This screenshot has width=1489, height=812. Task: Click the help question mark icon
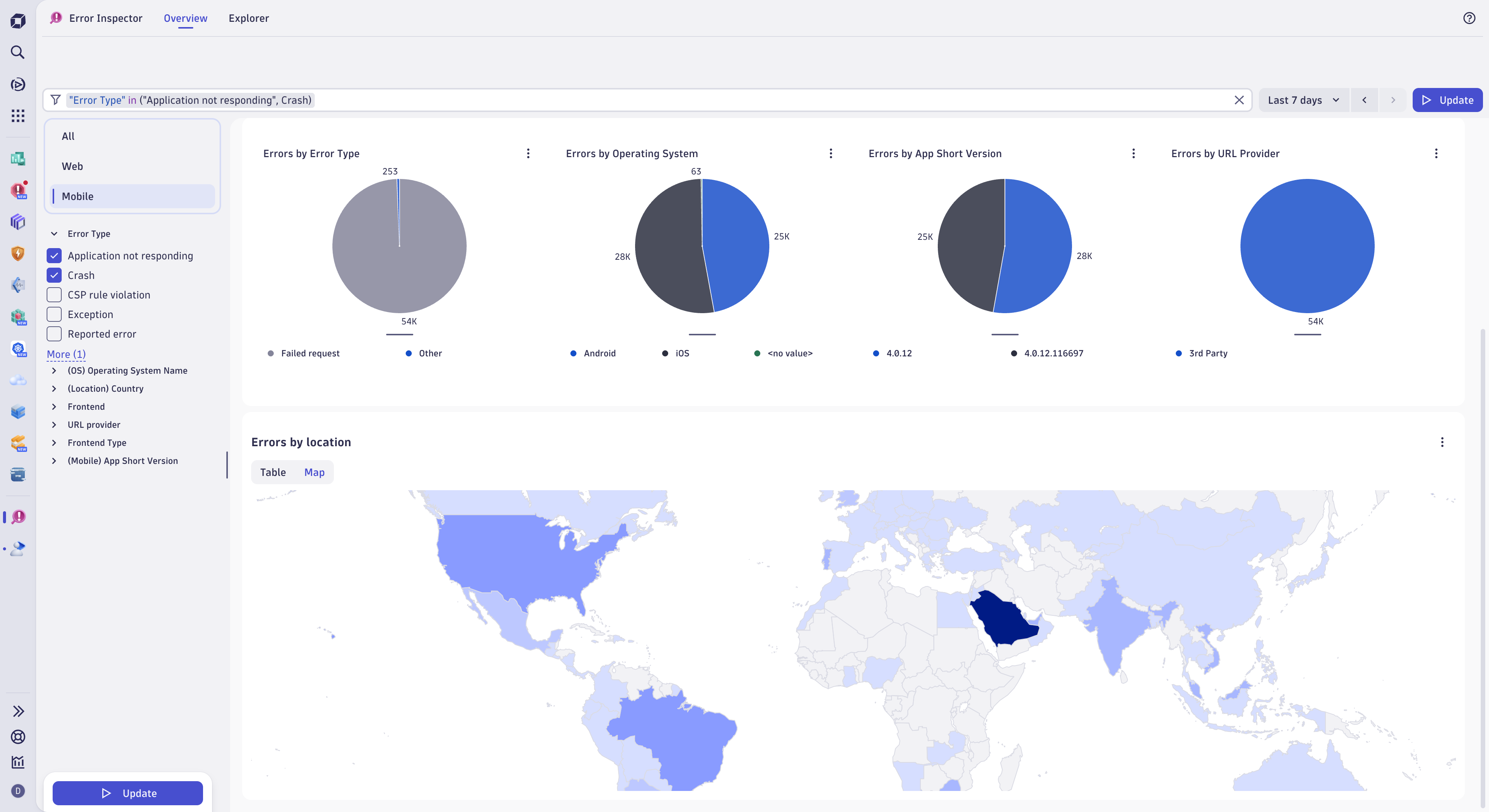coord(1469,18)
